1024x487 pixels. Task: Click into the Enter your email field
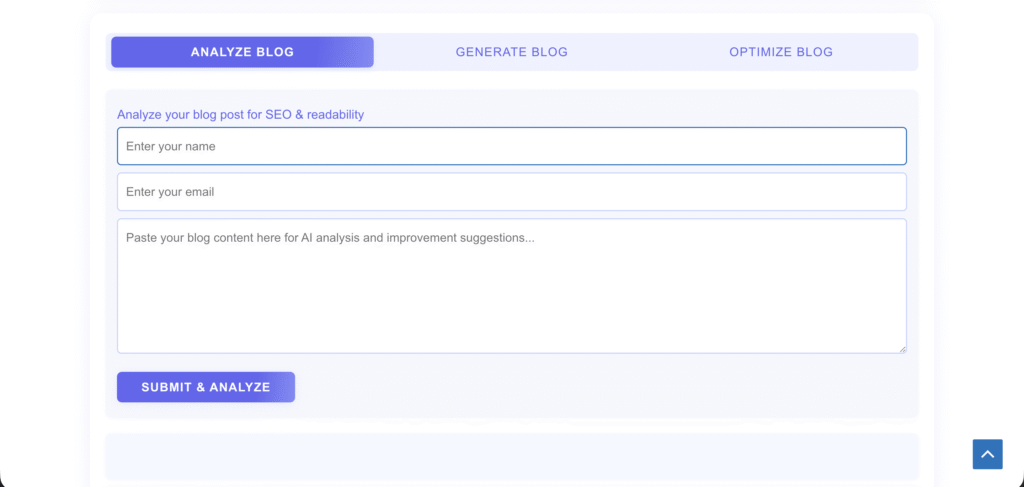coord(511,192)
